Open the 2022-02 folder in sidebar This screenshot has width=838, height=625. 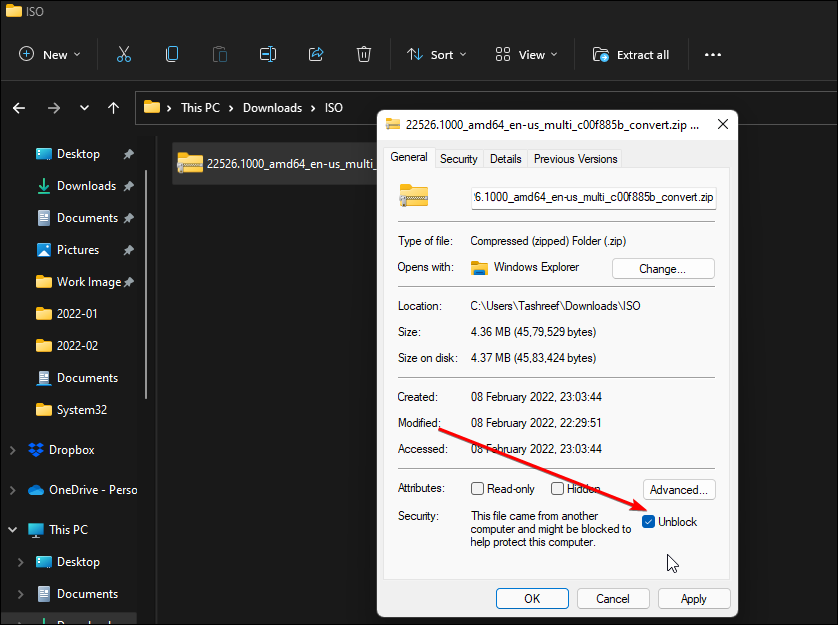tap(67, 346)
